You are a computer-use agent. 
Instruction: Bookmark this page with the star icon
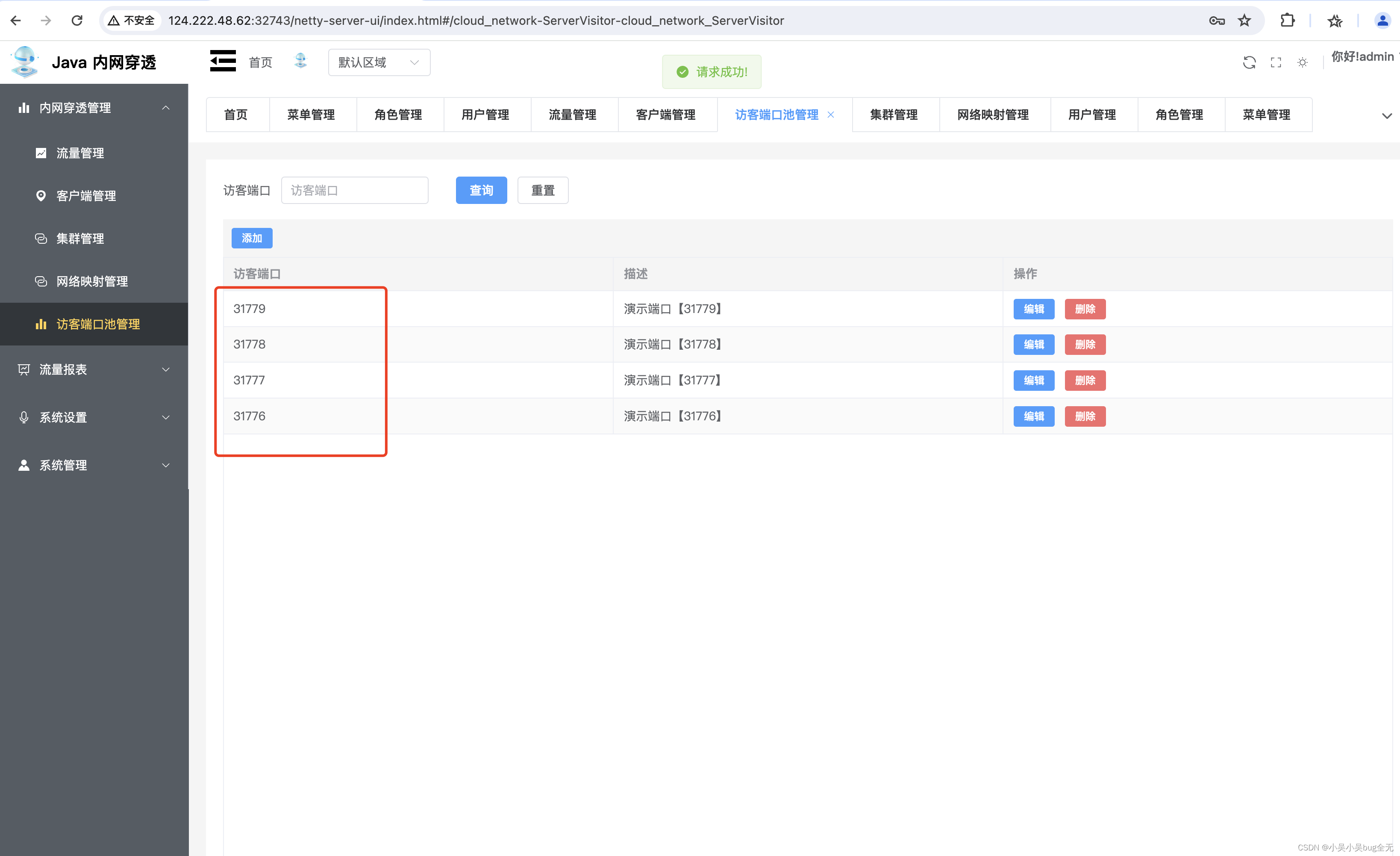pos(1244,21)
